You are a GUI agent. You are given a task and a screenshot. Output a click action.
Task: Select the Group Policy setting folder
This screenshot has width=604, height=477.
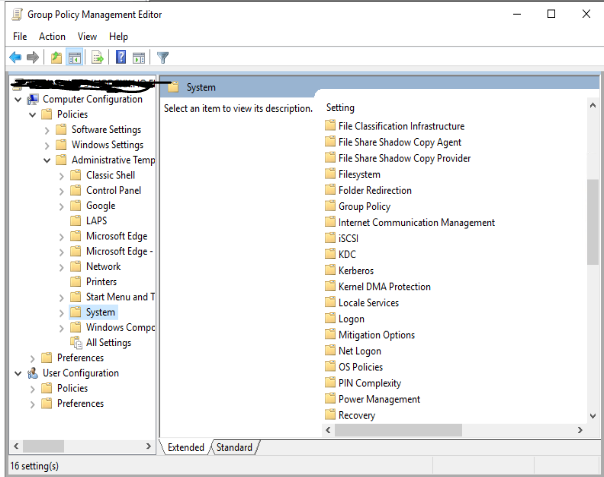(364, 207)
